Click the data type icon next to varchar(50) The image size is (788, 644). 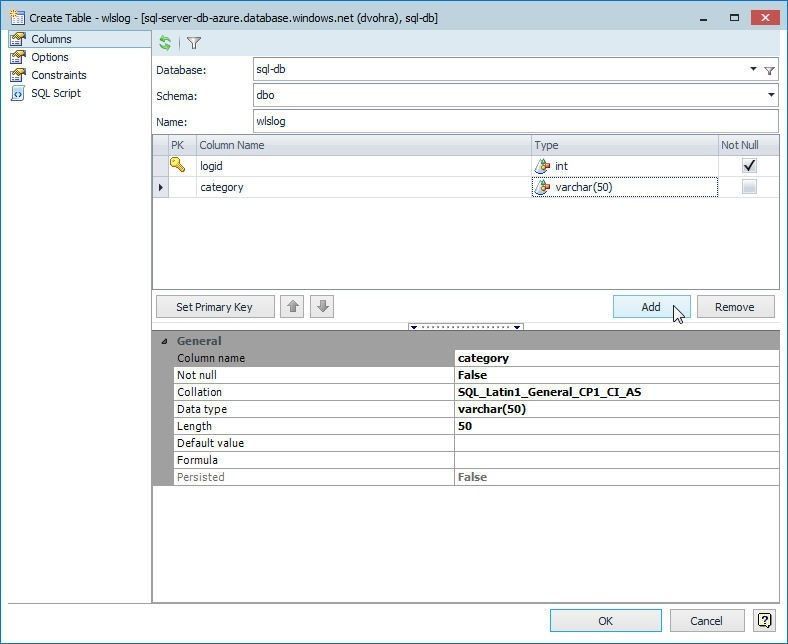[542, 187]
